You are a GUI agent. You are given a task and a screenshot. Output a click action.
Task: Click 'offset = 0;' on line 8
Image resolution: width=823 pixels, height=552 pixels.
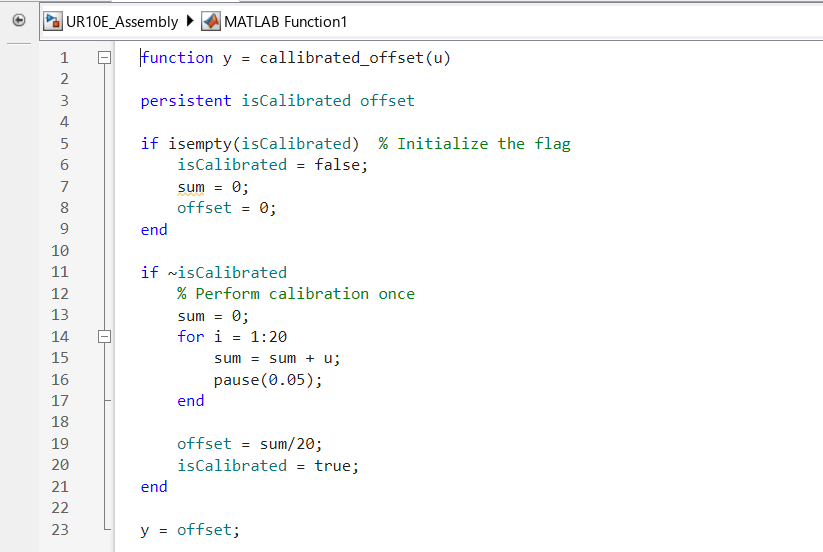click(227, 208)
